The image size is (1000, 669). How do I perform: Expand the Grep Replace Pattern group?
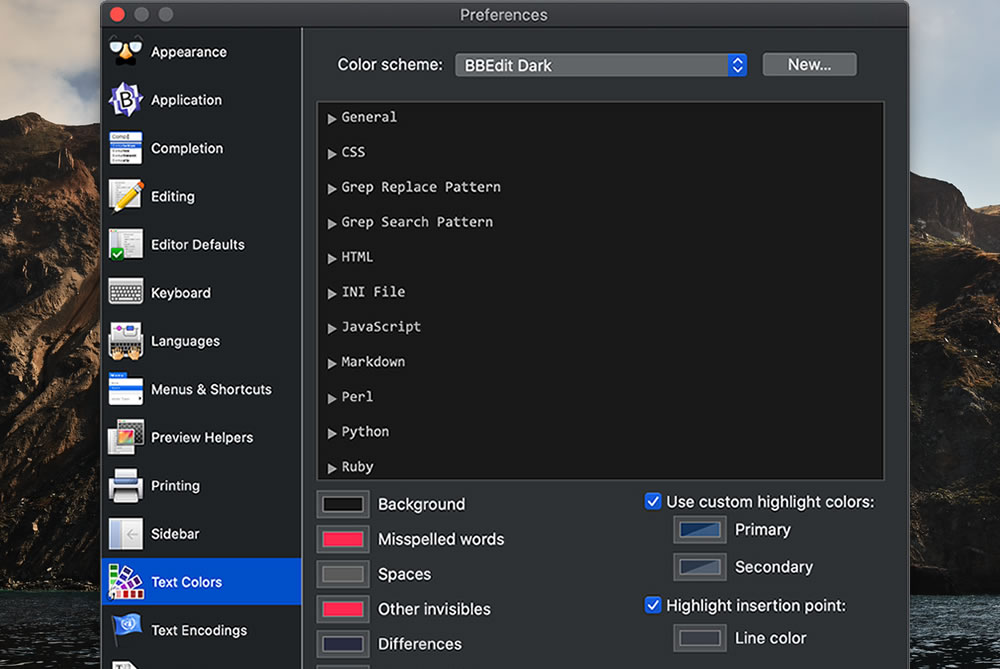coord(332,189)
